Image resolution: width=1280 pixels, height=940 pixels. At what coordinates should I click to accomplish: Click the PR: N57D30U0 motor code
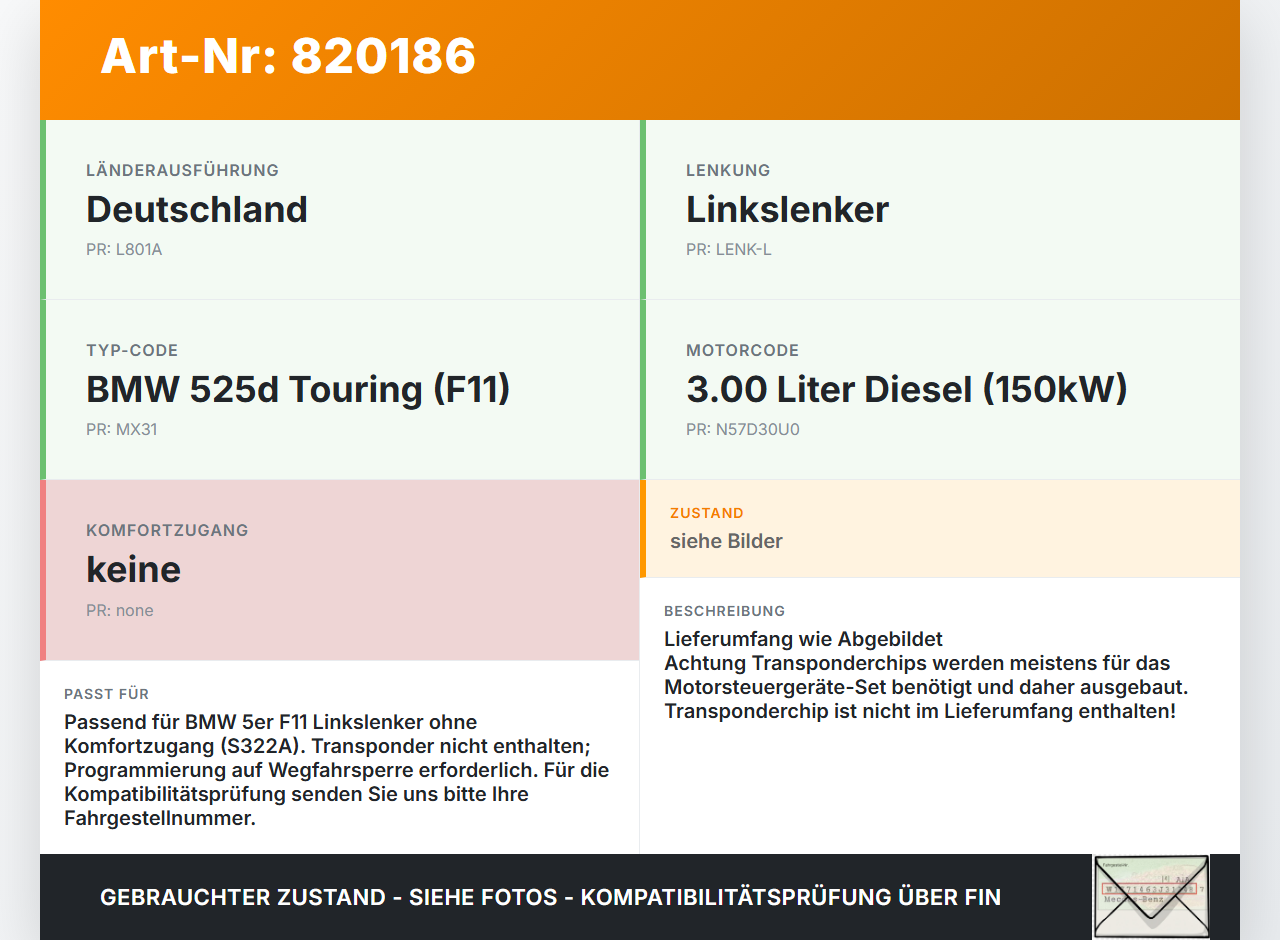743,429
